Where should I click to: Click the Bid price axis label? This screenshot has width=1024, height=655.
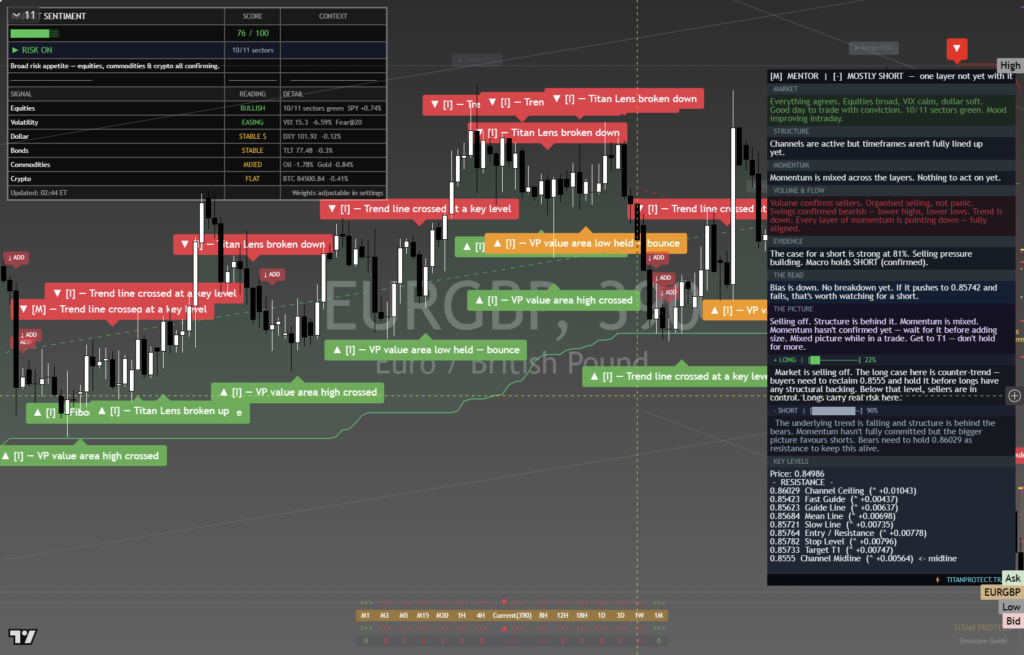pos(1013,621)
